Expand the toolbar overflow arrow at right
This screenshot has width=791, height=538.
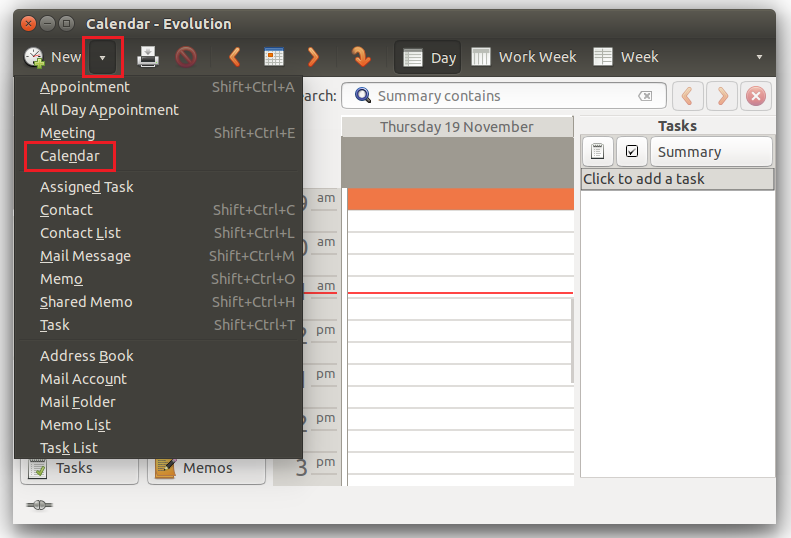(x=759, y=57)
